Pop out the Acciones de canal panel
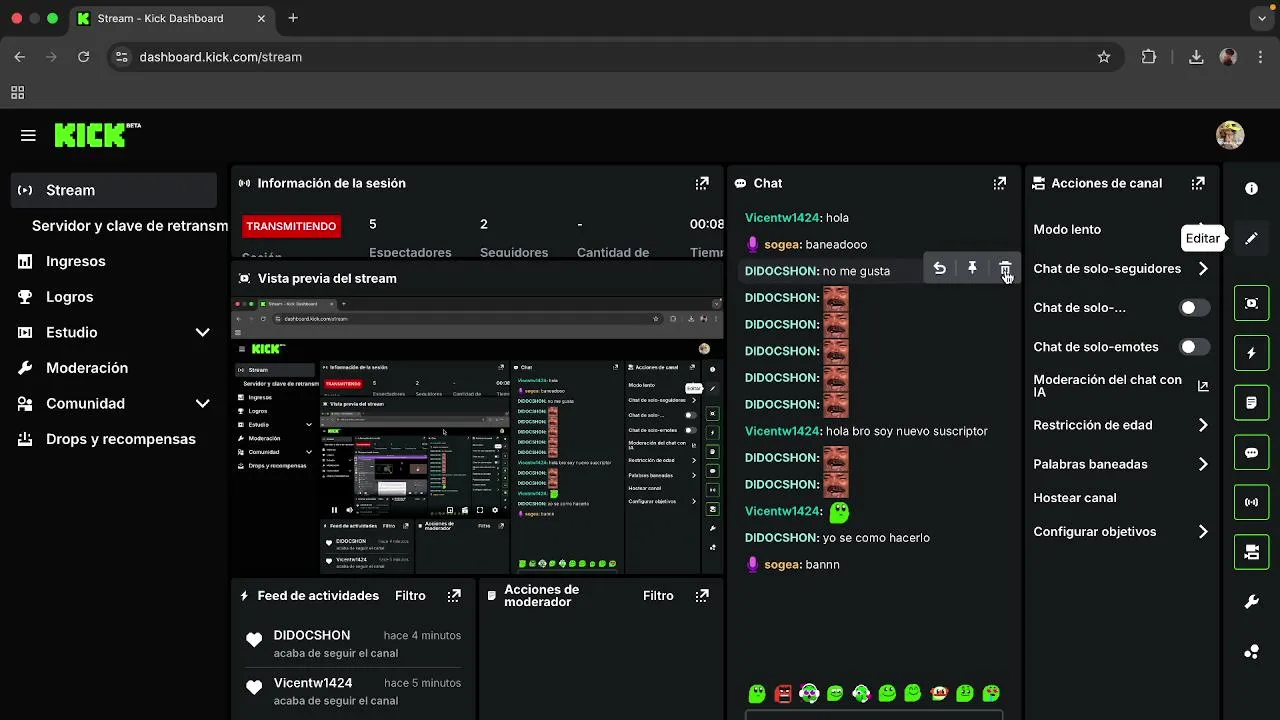The image size is (1280, 720). pos(1198,183)
